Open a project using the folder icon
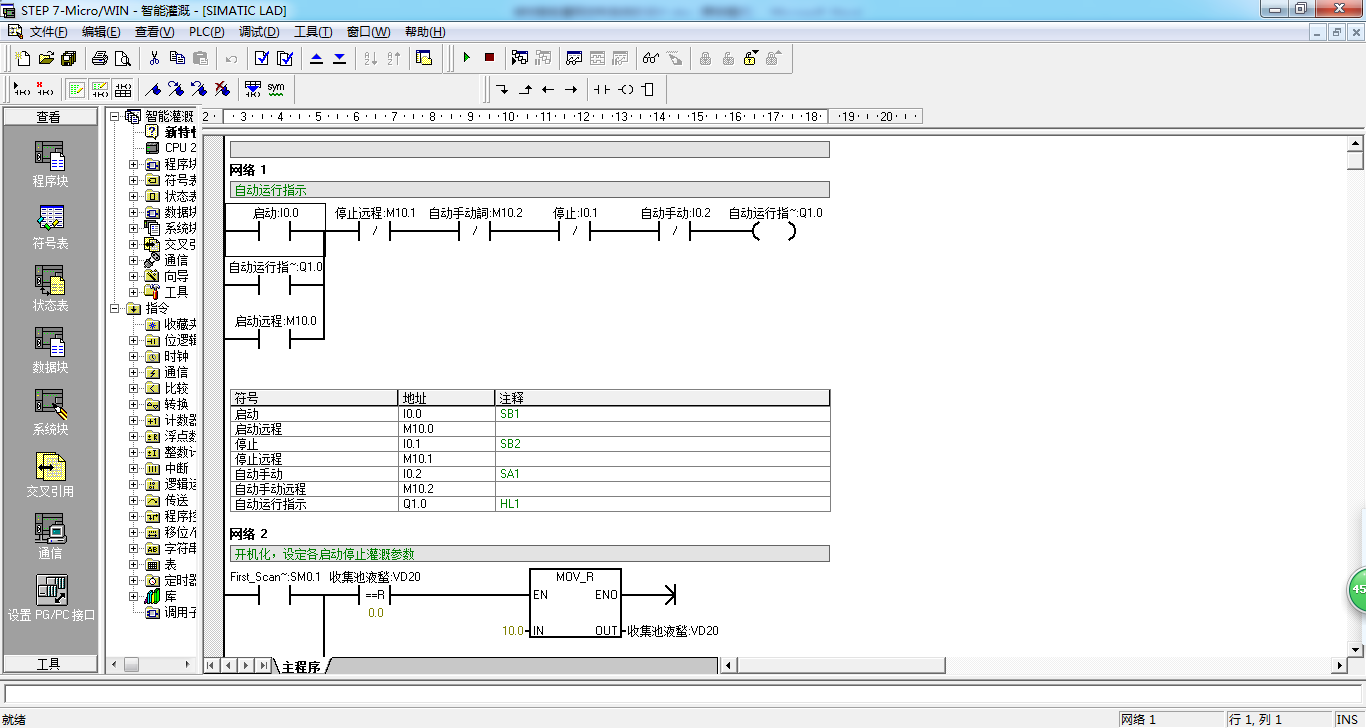 [45, 58]
